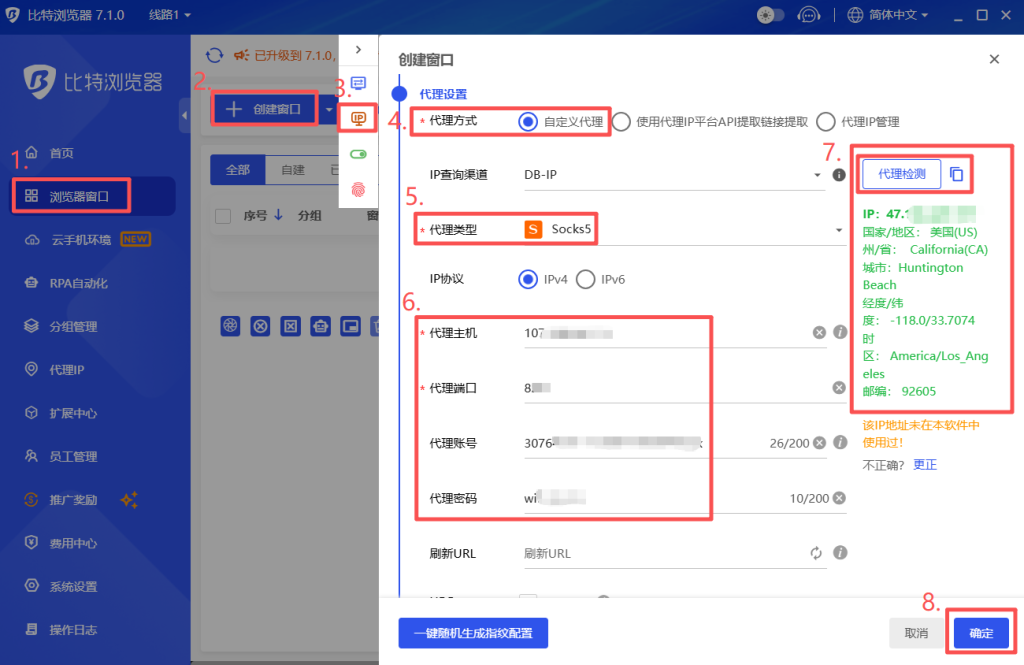The image size is (1024, 665).
Task: Switch to the 全部 tab
Action: (237, 170)
